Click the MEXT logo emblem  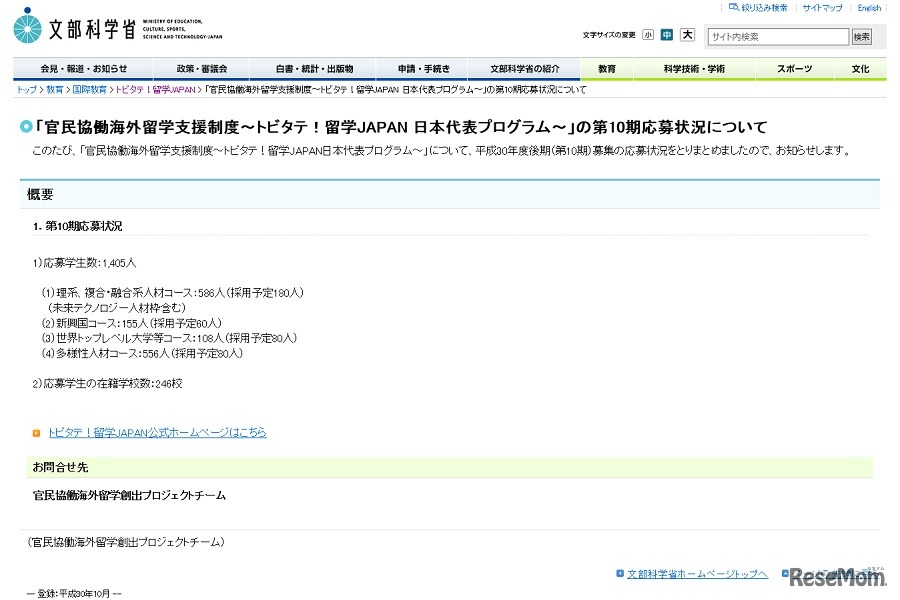[28, 26]
